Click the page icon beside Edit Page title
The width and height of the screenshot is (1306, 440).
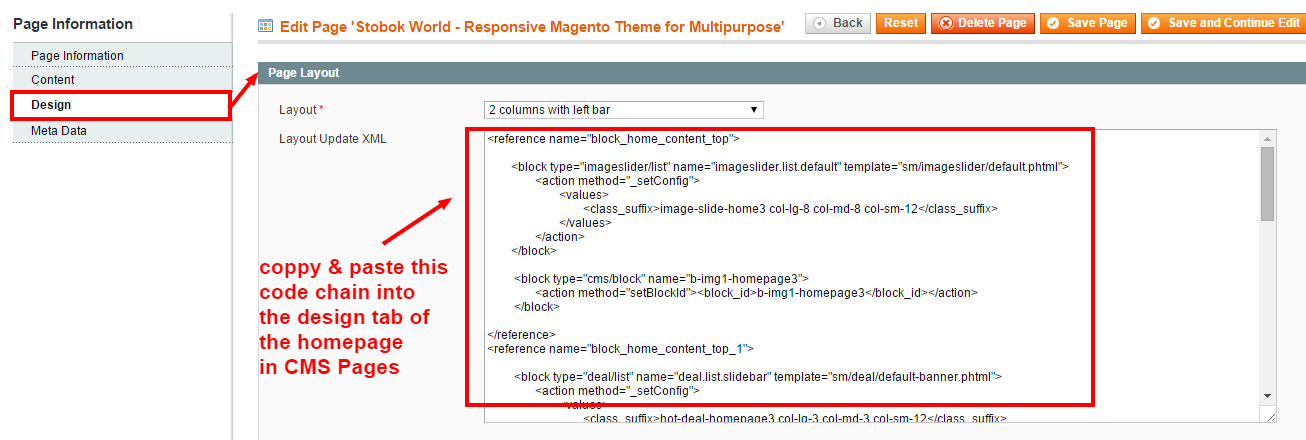click(x=266, y=26)
